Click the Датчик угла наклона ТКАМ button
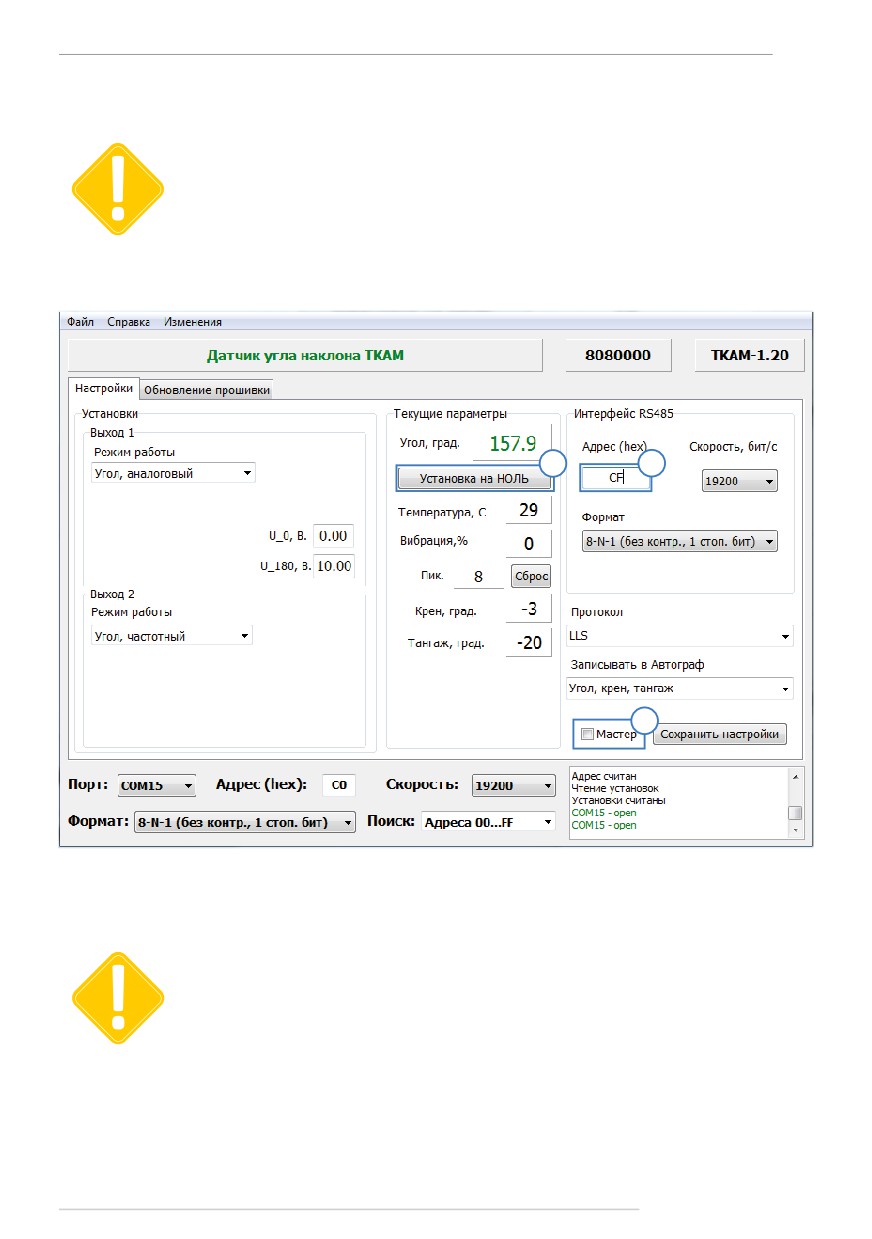 (305, 355)
